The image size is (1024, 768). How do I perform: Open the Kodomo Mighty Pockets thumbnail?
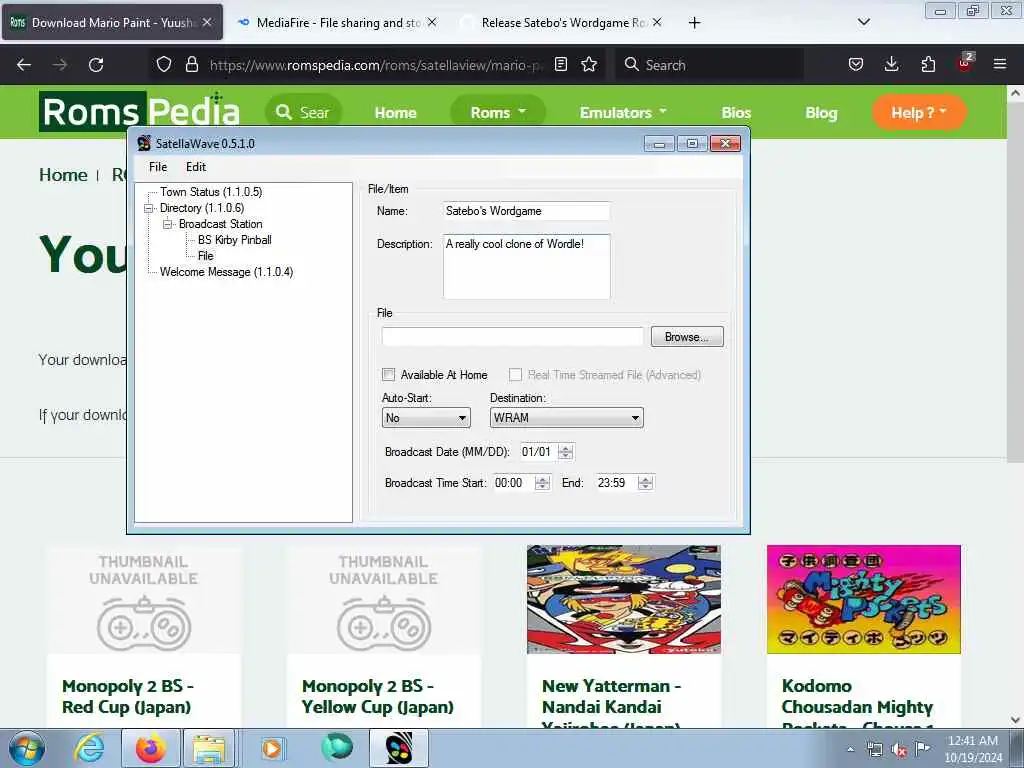[863, 600]
